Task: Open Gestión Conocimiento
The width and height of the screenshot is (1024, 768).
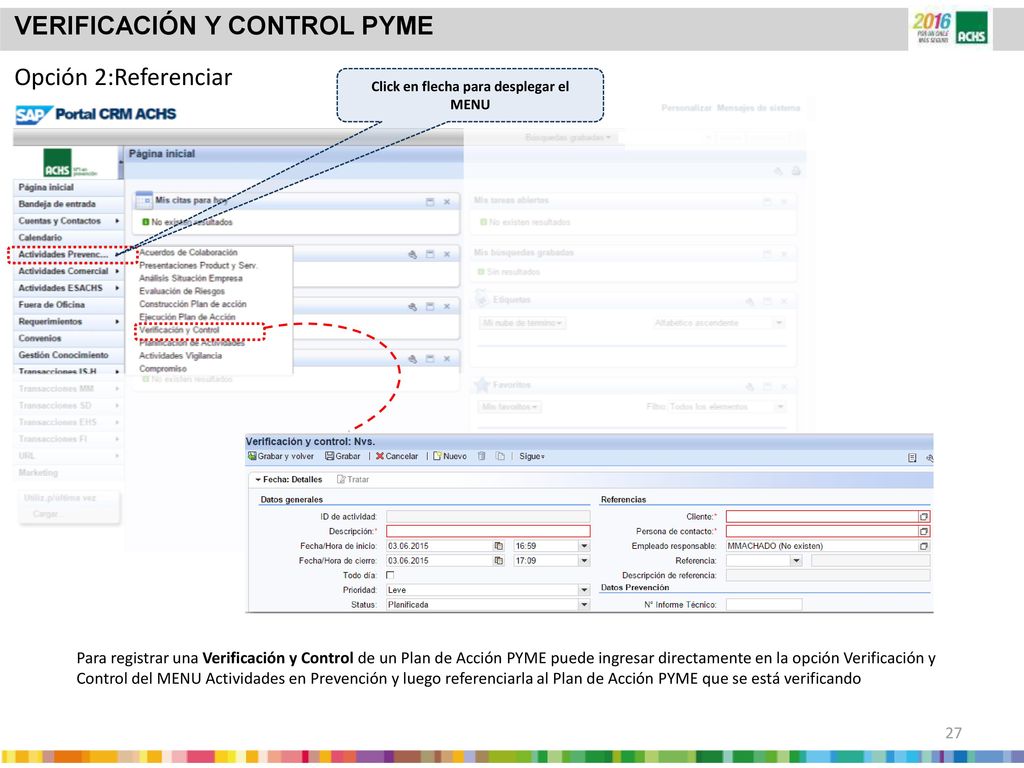Action: click(69, 355)
